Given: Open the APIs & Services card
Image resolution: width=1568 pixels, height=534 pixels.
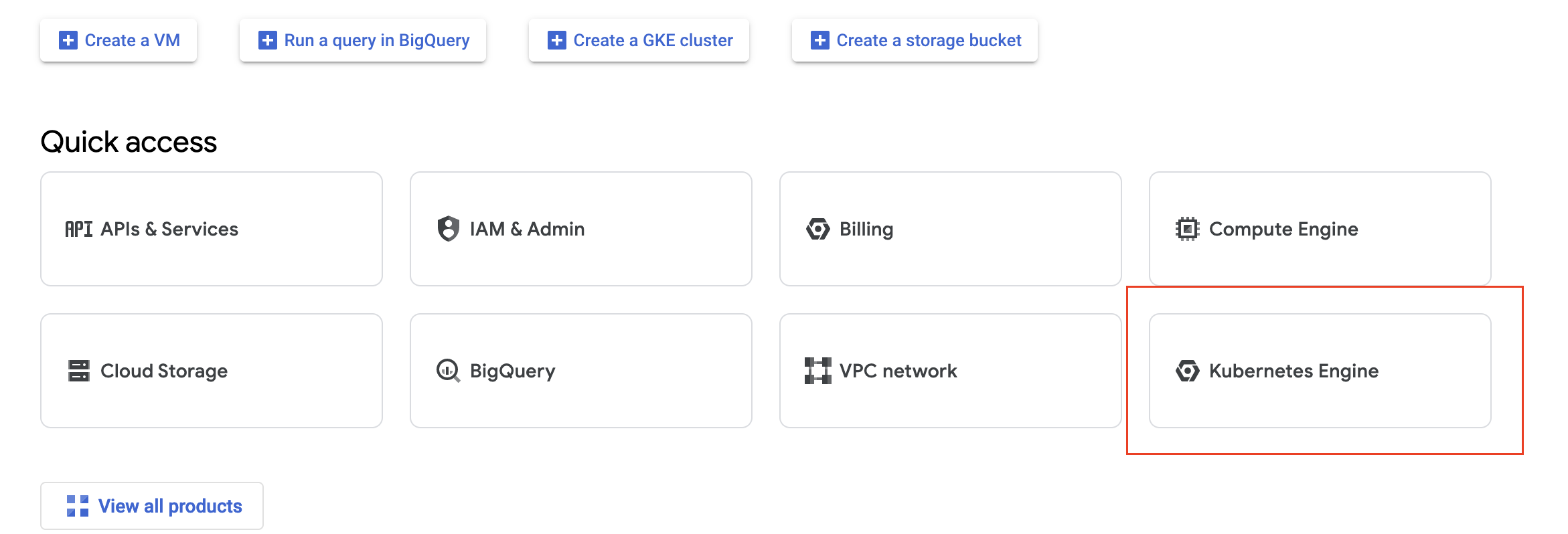Looking at the screenshot, I should tap(212, 229).
